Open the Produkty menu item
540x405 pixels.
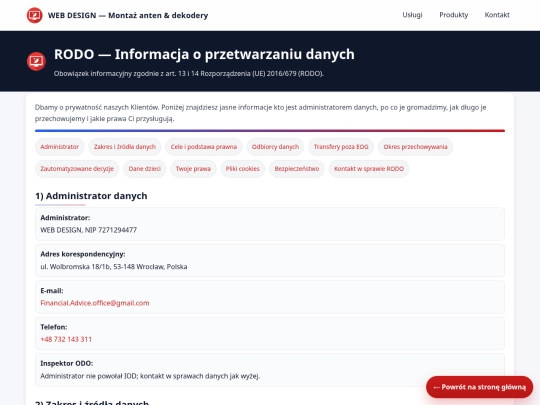454,15
